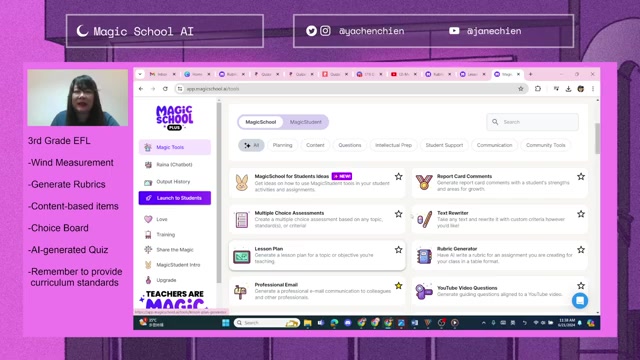Open Chrome three-dot menu
The image size is (640, 360).
[593, 89]
